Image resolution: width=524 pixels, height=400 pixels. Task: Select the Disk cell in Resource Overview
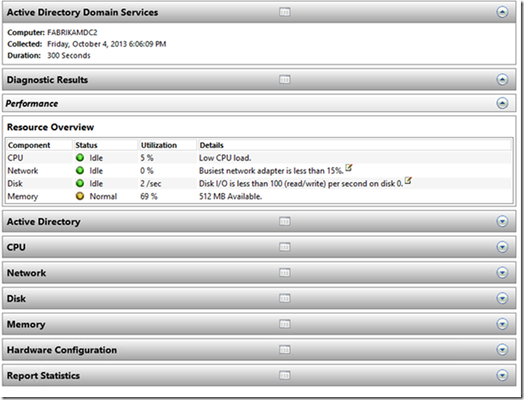pyautogui.click(x=15, y=183)
